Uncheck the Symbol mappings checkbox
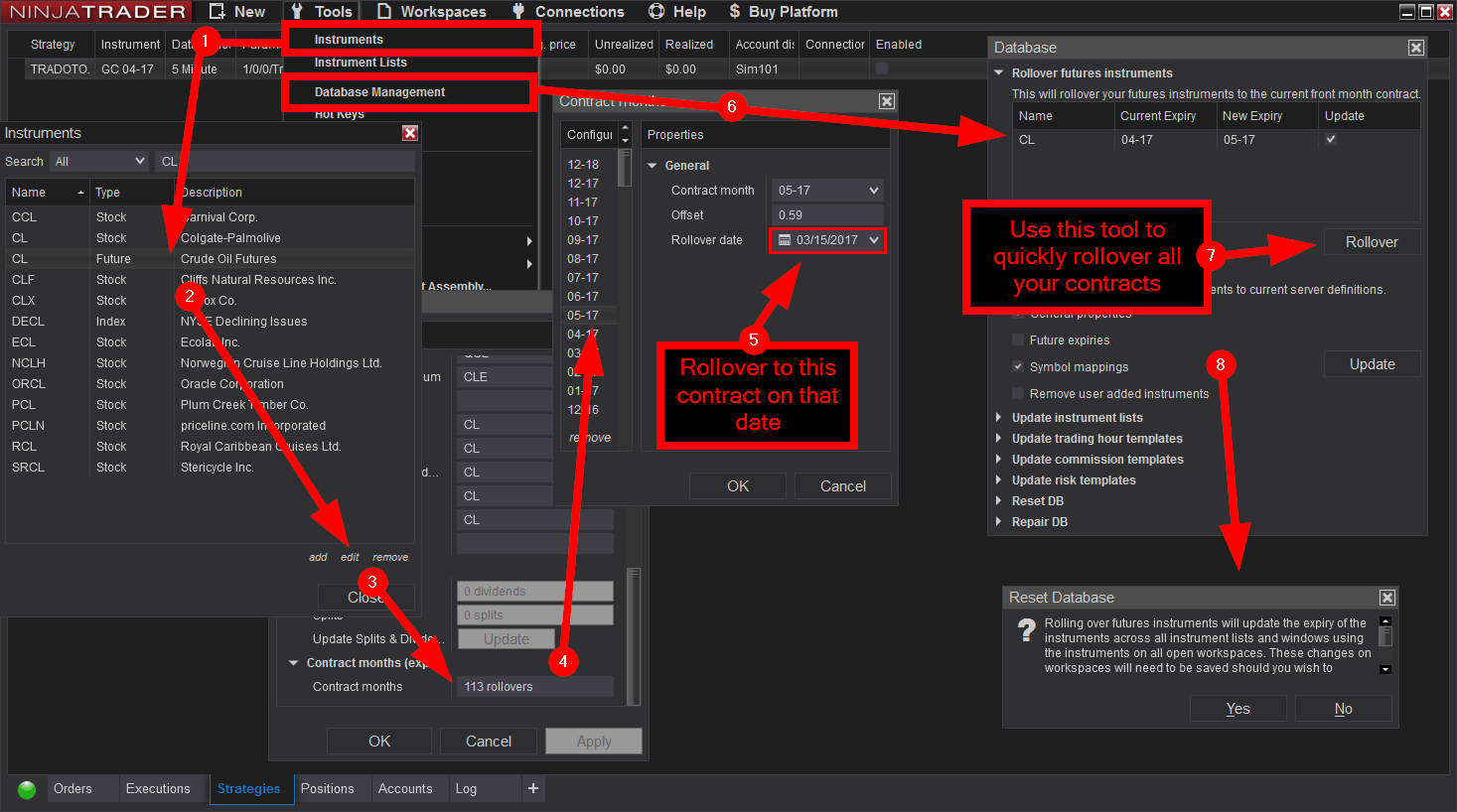Image resolution: width=1457 pixels, height=812 pixels. click(1018, 367)
